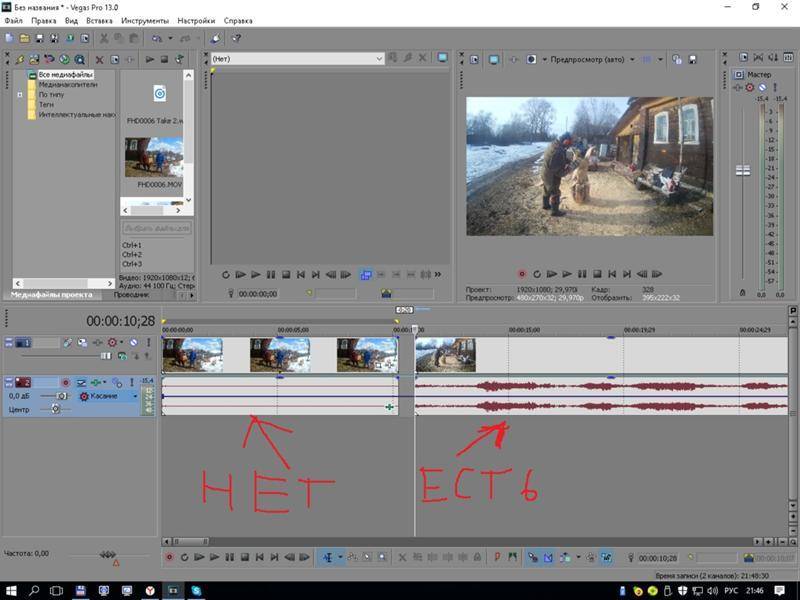Open Касание automation mode dropdown

[135, 396]
